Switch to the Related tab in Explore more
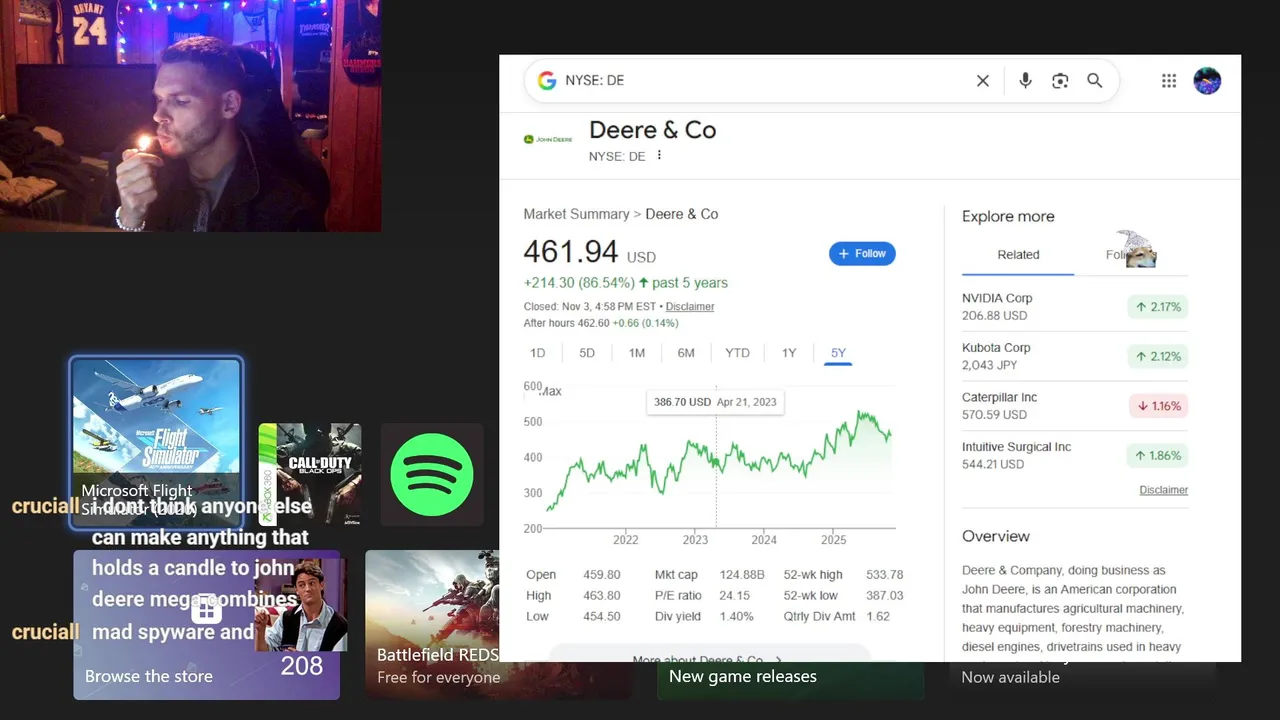Screen dimensions: 1280x720 pyautogui.click(x=1018, y=255)
